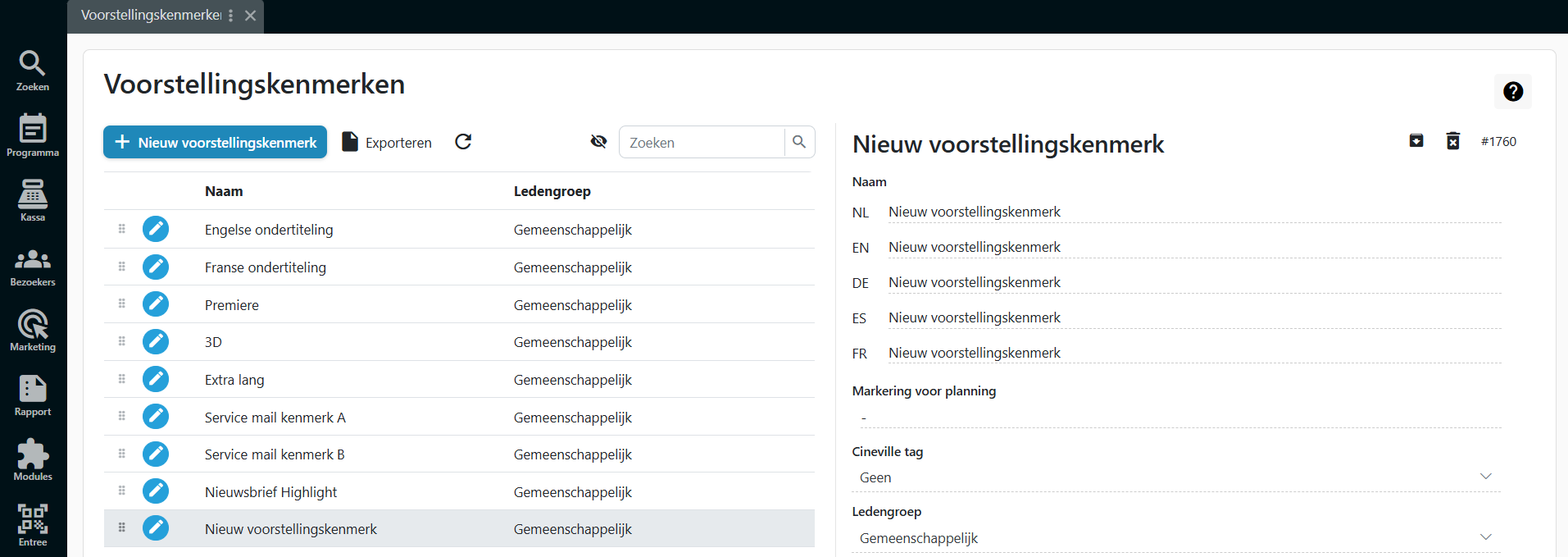Edit the Nieuw voorstellingskenmerk row
The width and height of the screenshot is (1568, 557).
(x=156, y=528)
